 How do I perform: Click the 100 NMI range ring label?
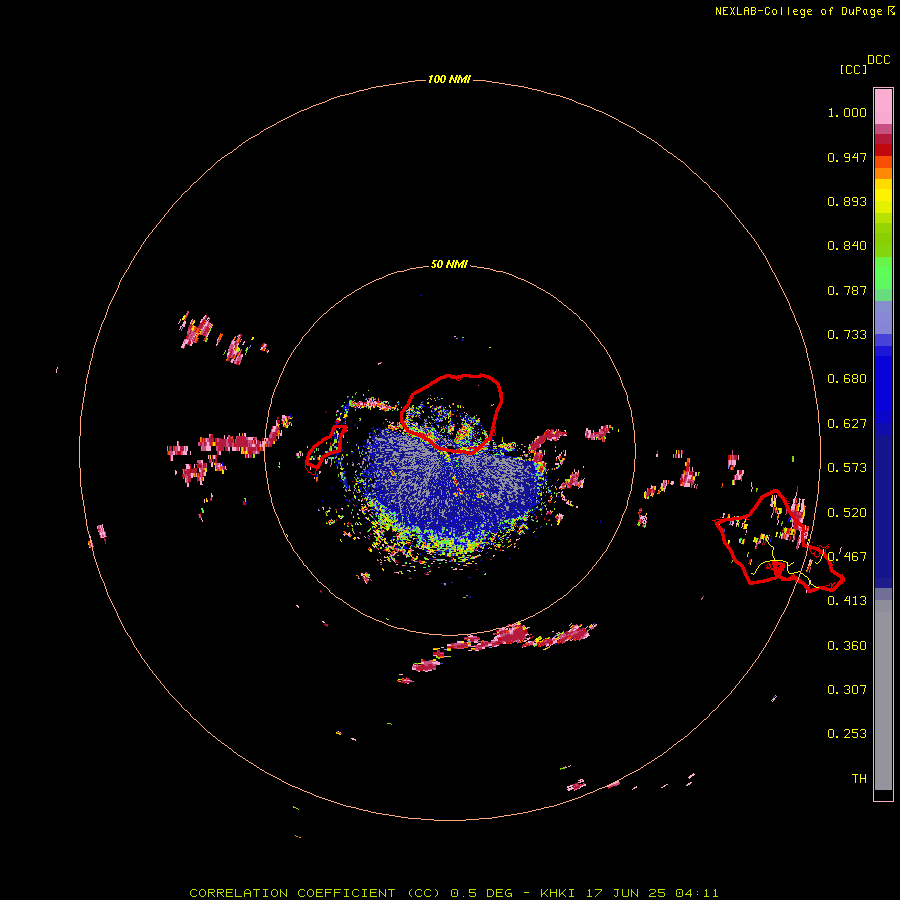point(449,79)
